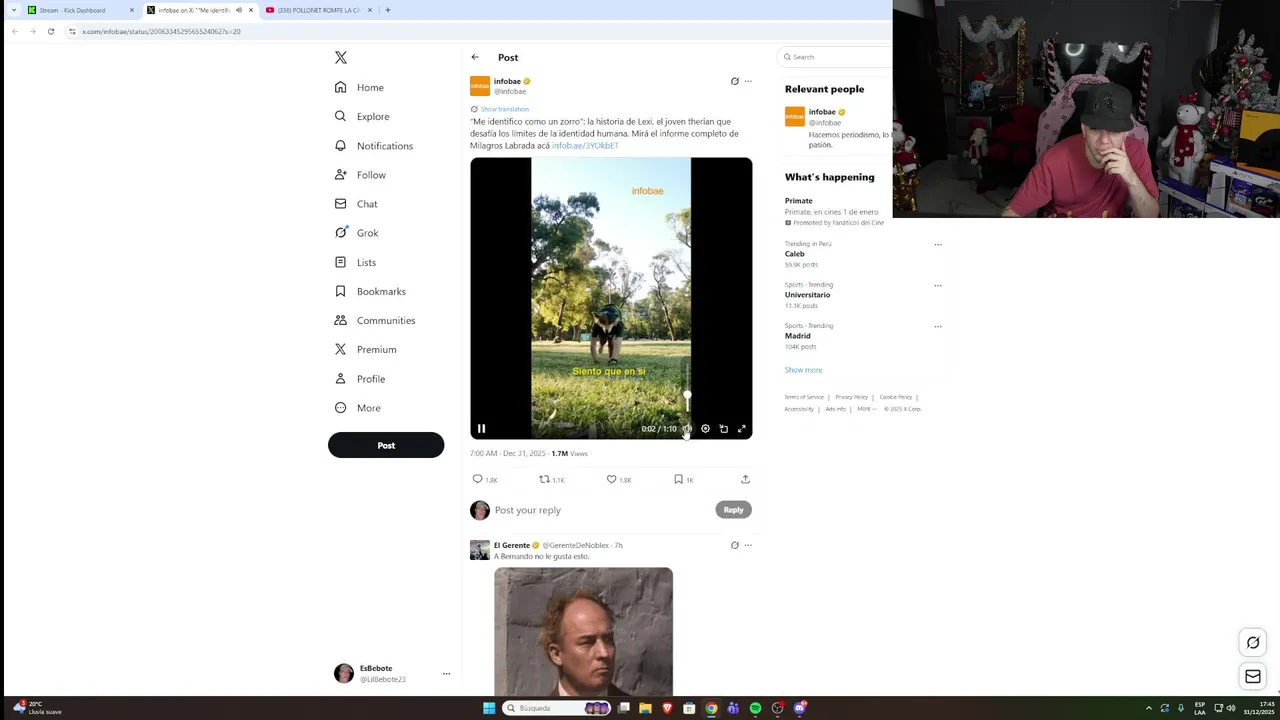This screenshot has height=720, width=1280.
Task: Open El Gerente's image thumbnail
Action: tap(583, 631)
